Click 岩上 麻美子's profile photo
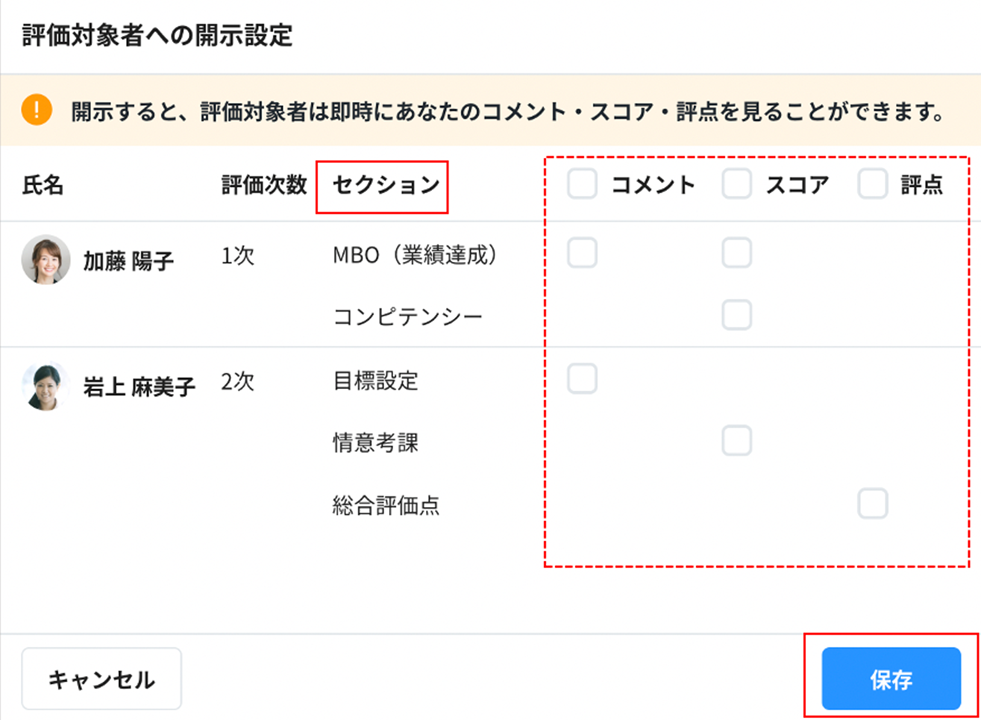The width and height of the screenshot is (981, 720). pos(46,387)
